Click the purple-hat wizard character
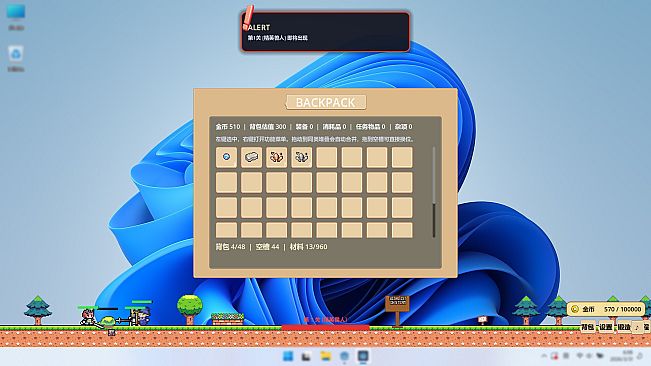The height and width of the screenshot is (366, 651). (143, 317)
